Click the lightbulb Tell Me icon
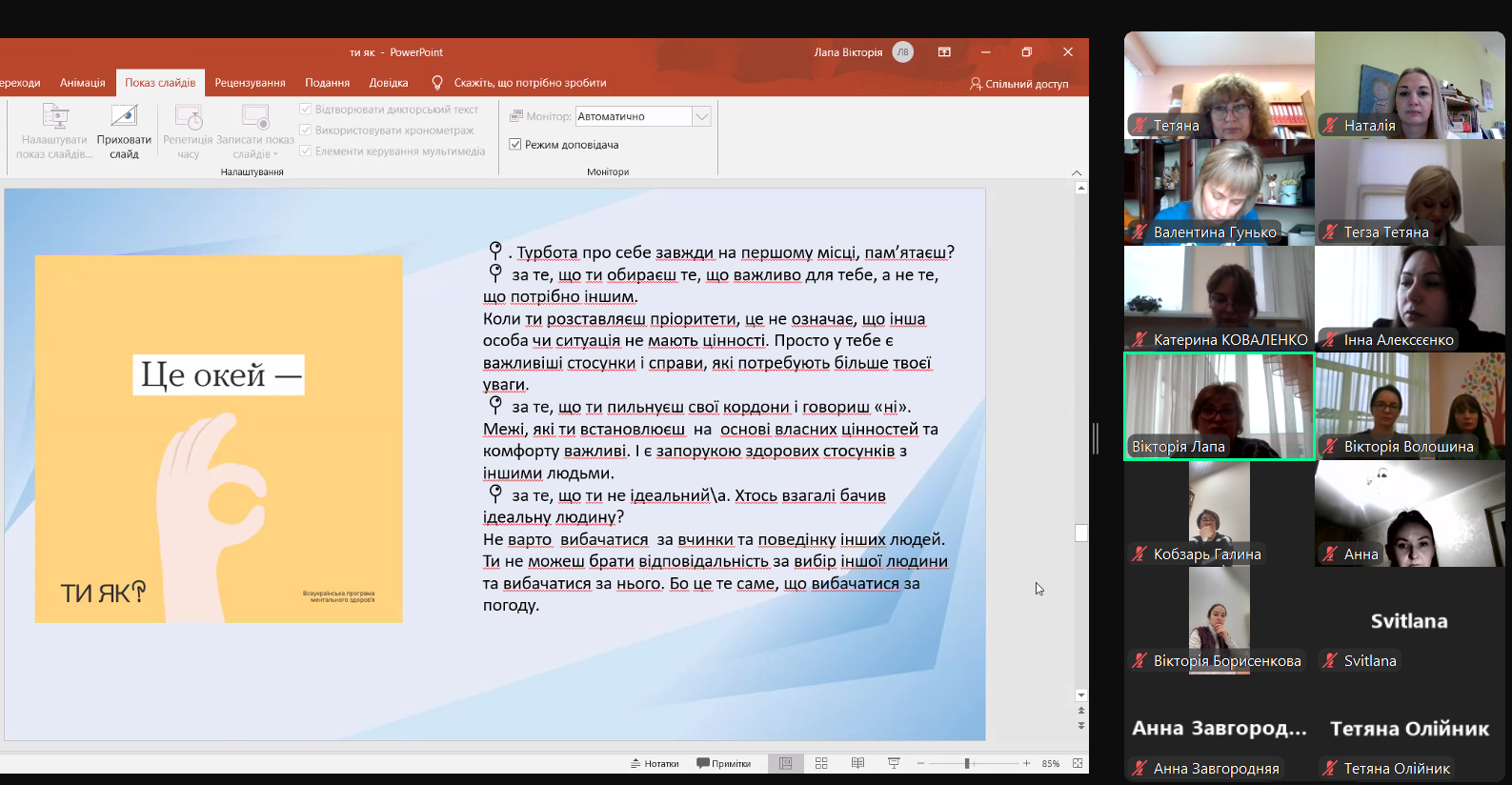 coord(437,83)
